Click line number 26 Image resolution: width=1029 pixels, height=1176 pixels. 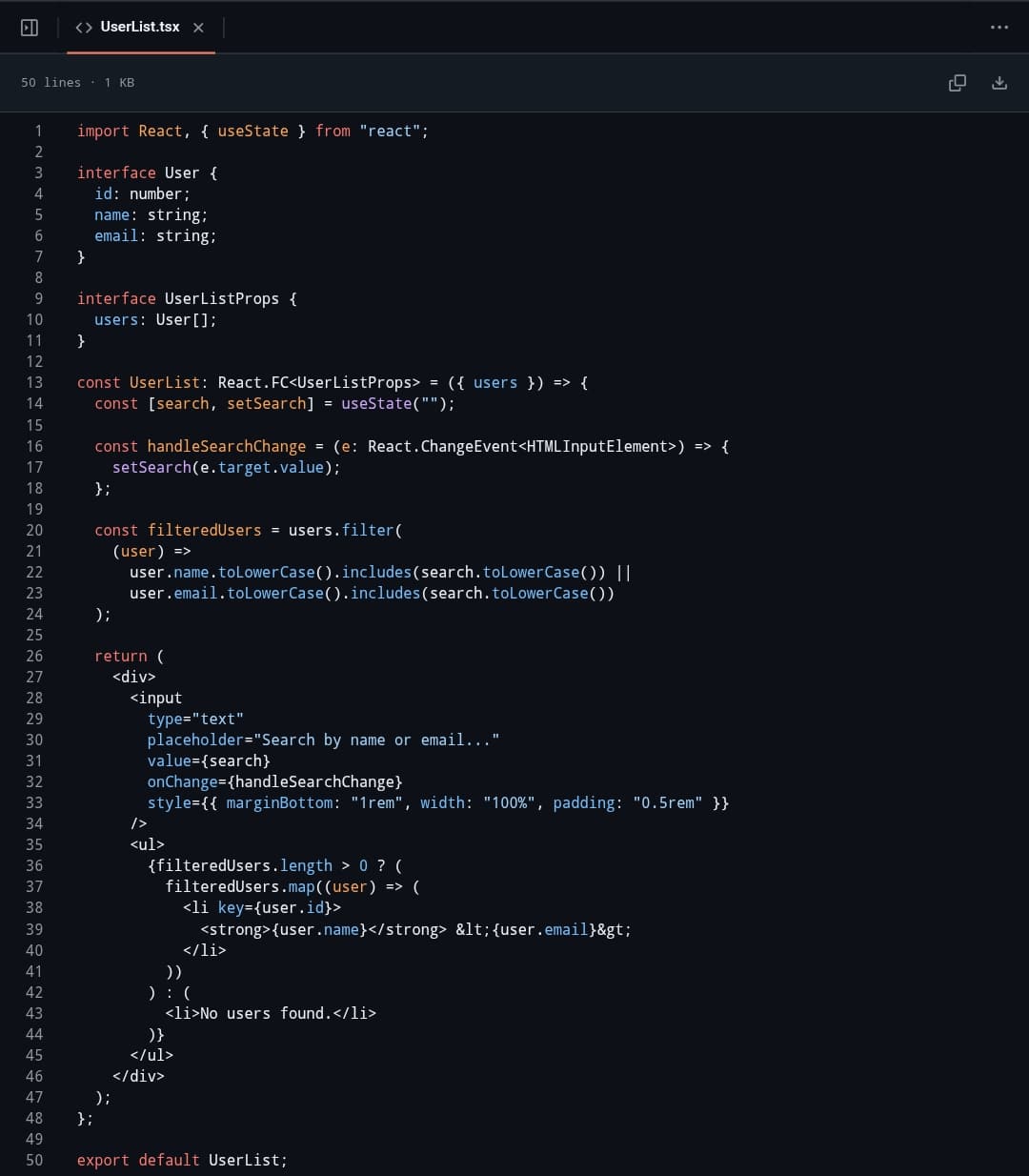point(34,656)
